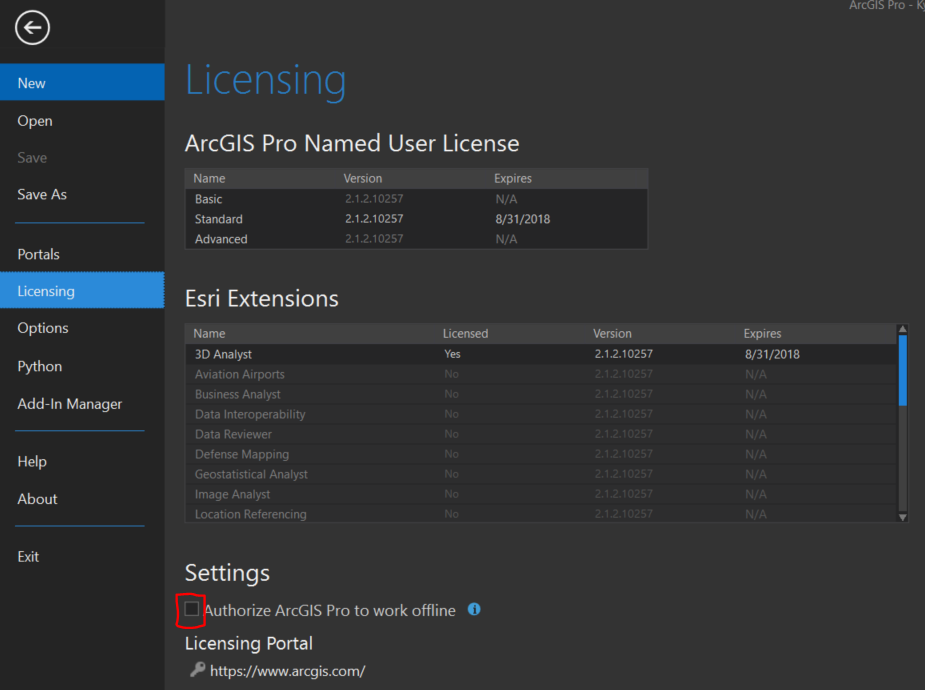
Task: Click the key icon beside the portal URL
Action: (198, 669)
